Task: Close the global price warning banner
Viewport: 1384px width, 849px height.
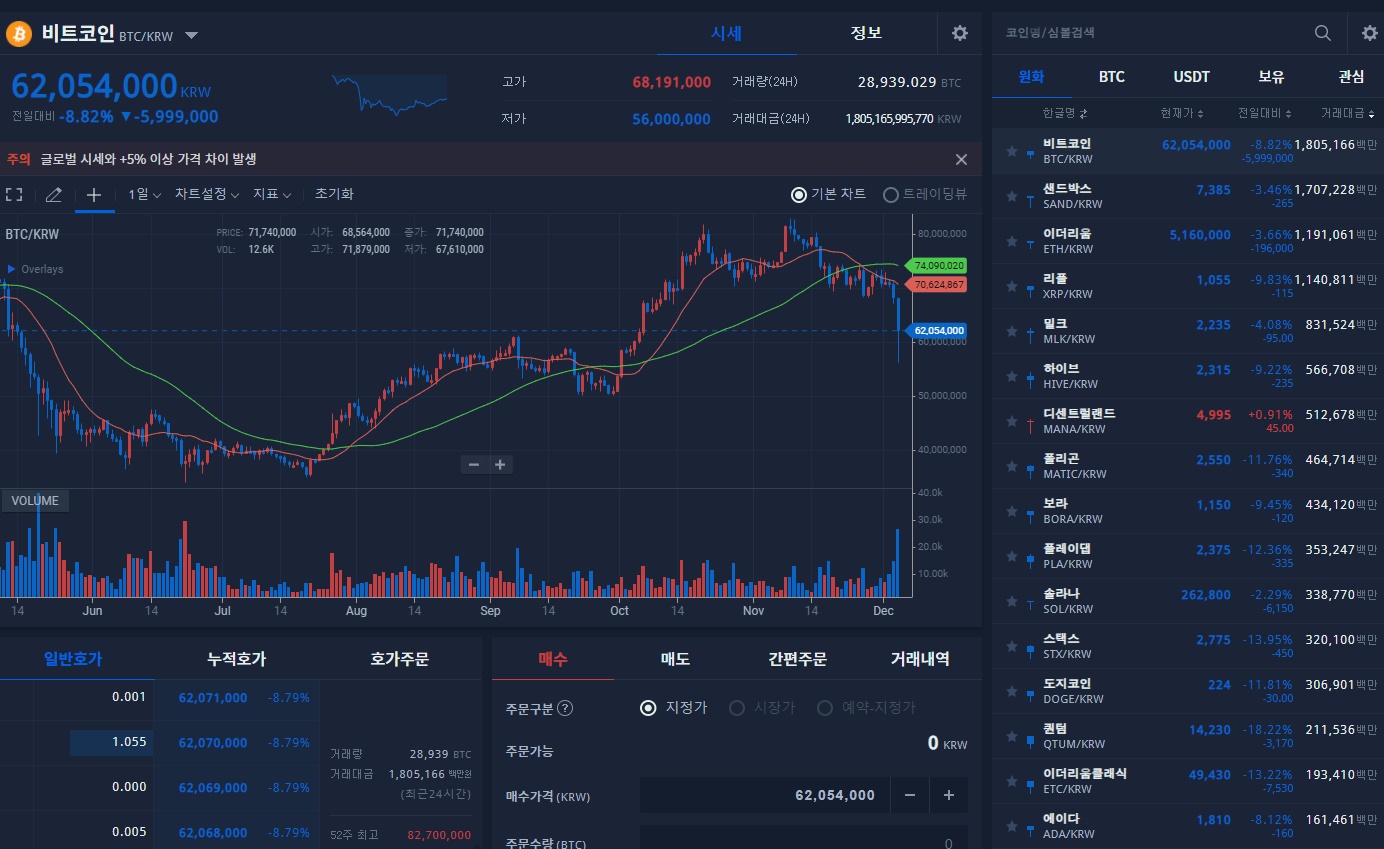Action: pyautogui.click(x=961, y=159)
